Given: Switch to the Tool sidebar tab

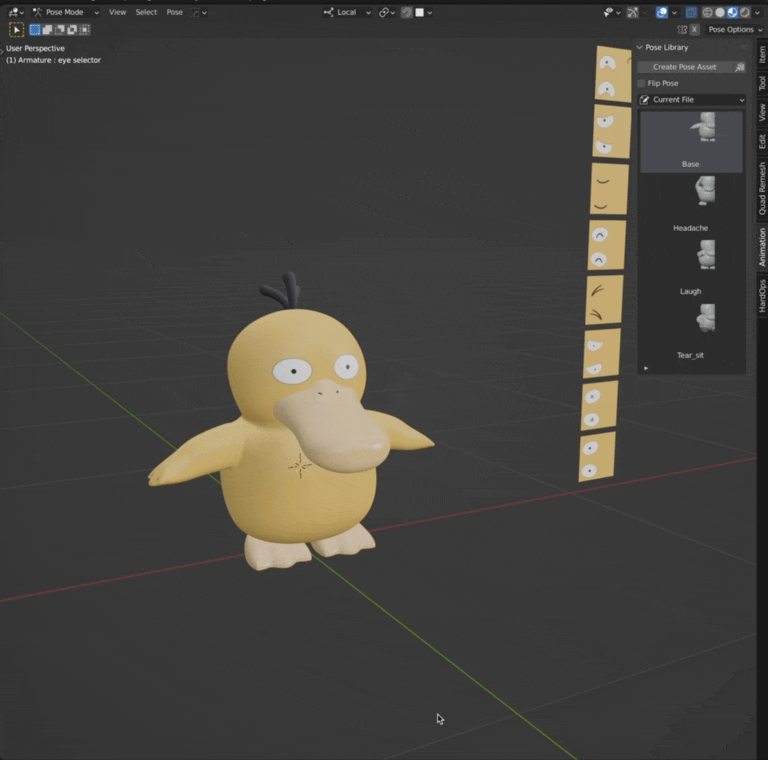Looking at the screenshot, I should pyautogui.click(x=762, y=83).
